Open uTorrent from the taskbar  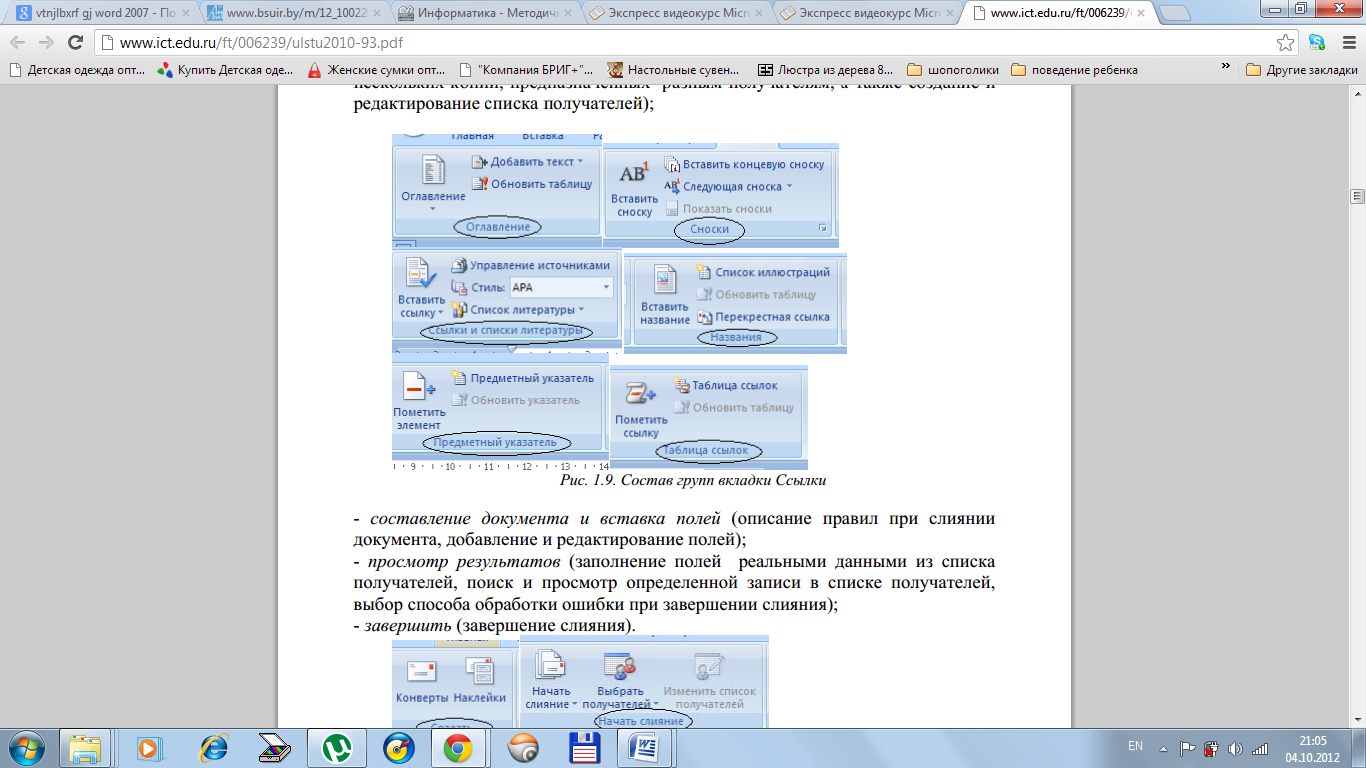336,747
